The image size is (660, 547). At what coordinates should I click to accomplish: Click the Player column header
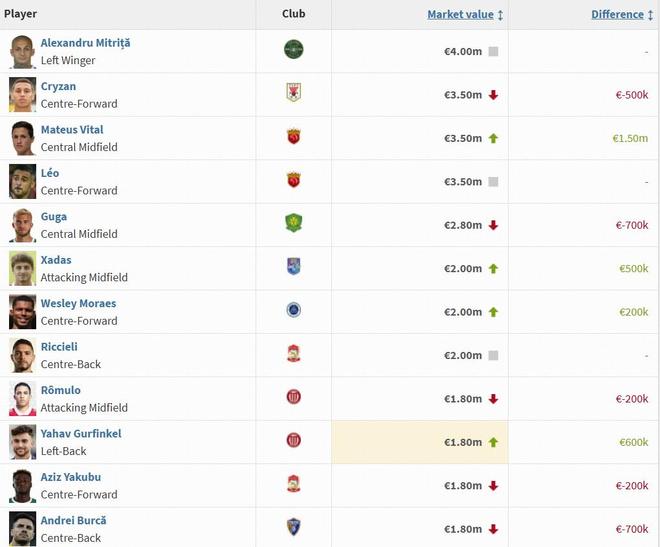click(20, 14)
